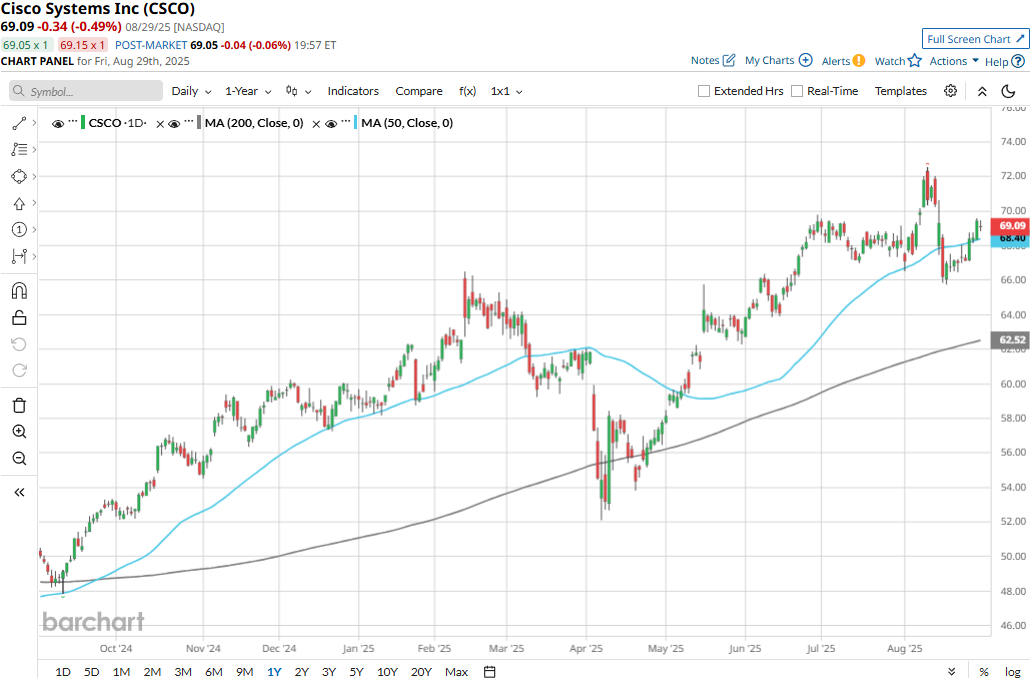Toggle percent scale on price axis

(983, 671)
